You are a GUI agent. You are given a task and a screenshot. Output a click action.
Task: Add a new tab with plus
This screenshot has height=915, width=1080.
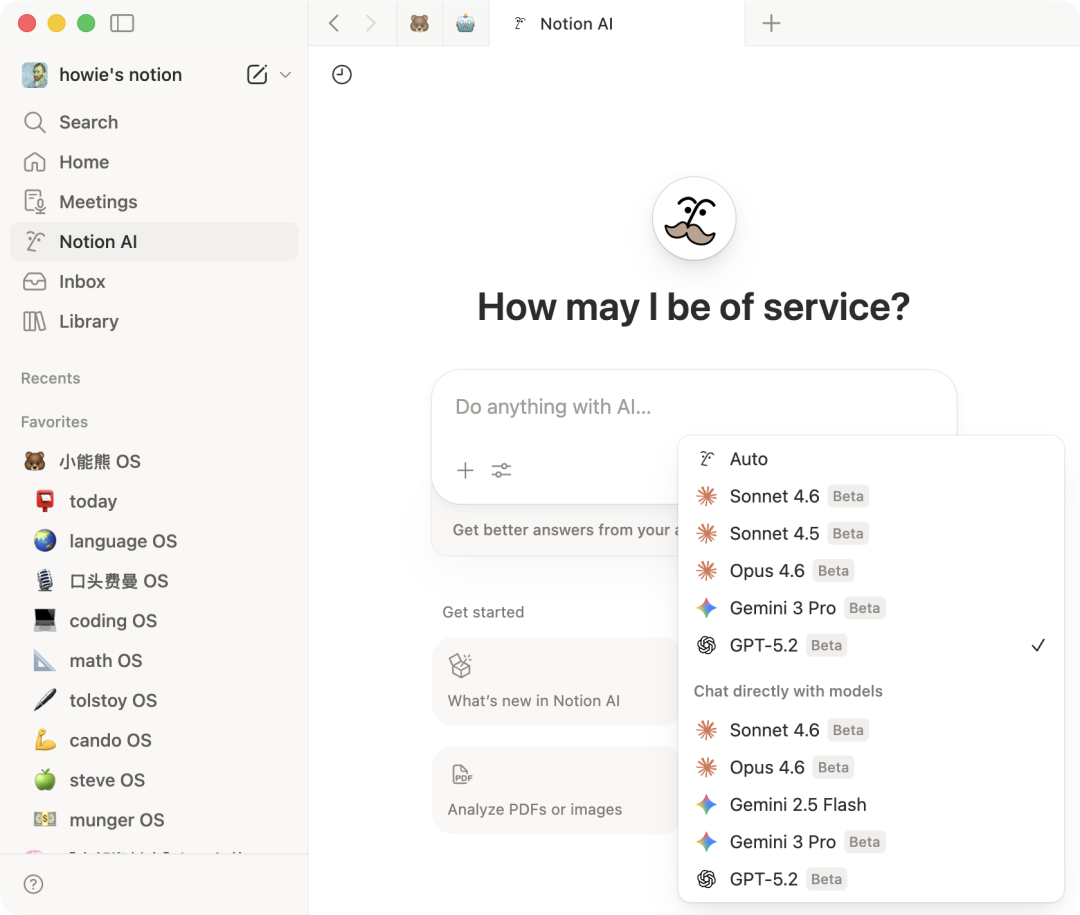pyautogui.click(x=771, y=23)
